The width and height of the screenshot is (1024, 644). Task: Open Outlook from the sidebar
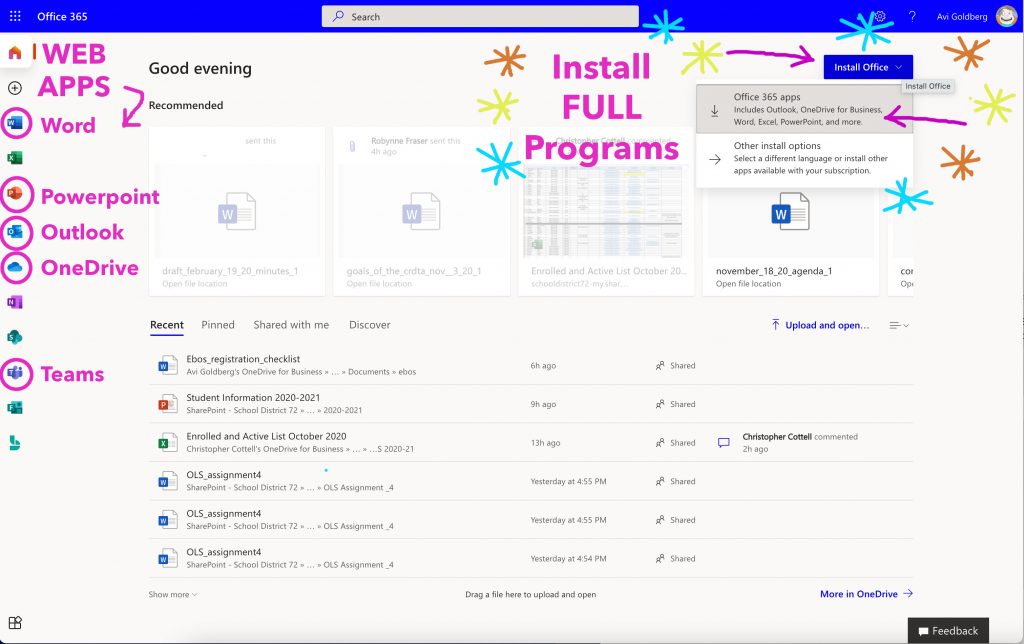15,232
